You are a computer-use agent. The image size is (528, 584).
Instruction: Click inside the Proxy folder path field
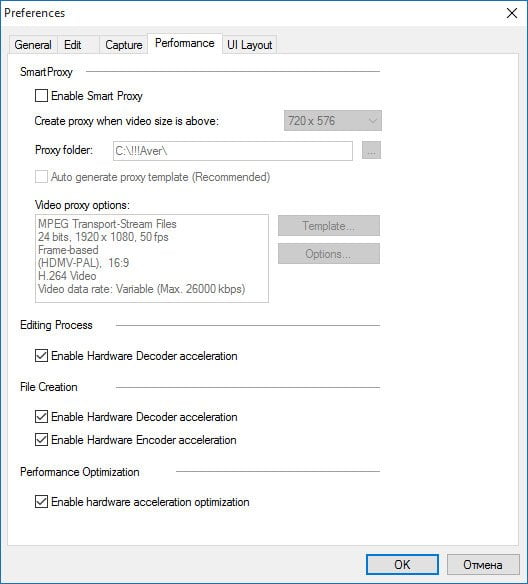[x=233, y=151]
